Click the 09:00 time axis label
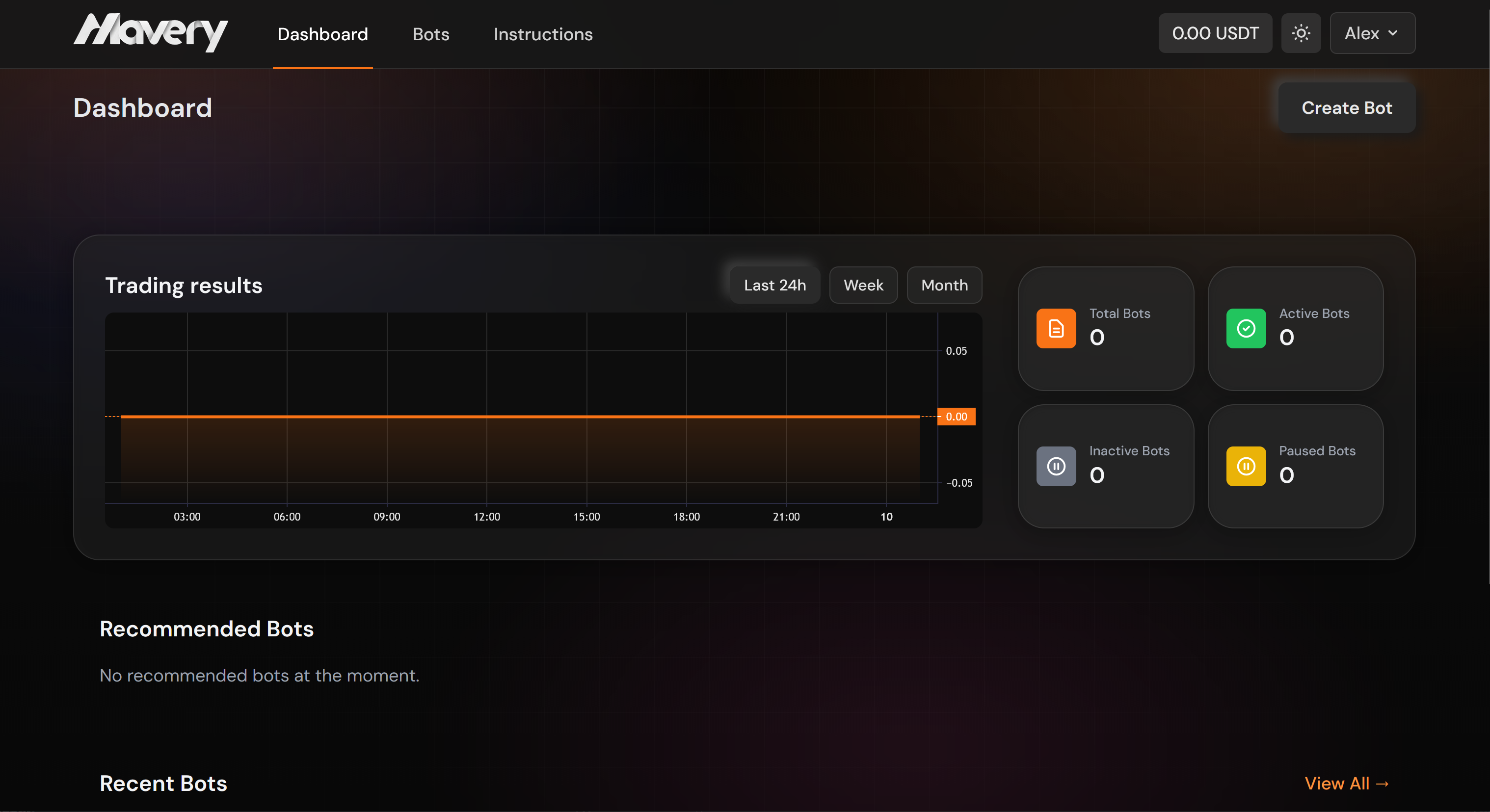Viewport: 1490px width, 812px height. (x=386, y=517)
